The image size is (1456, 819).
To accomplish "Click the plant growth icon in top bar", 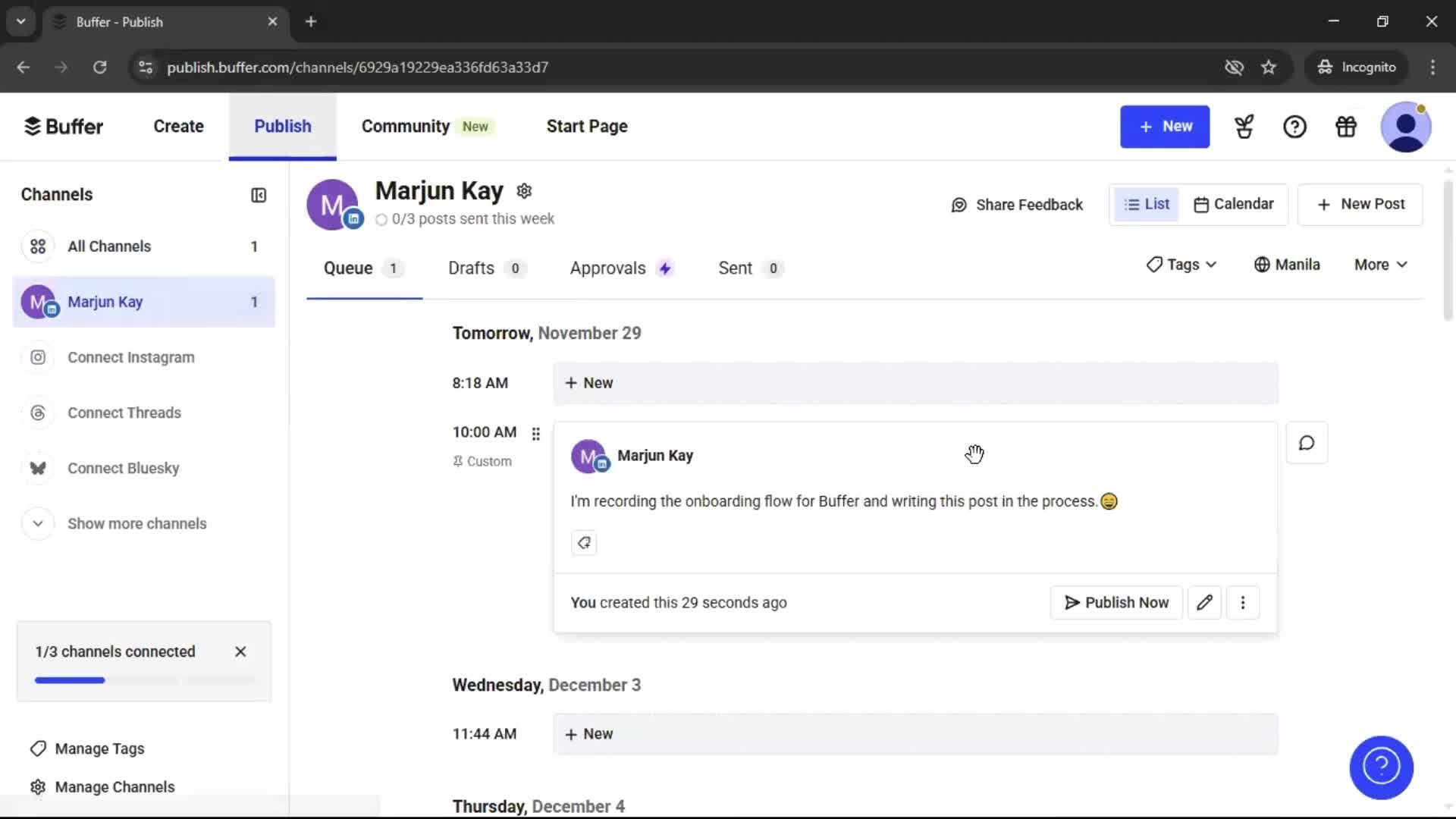I will 1244,127.
